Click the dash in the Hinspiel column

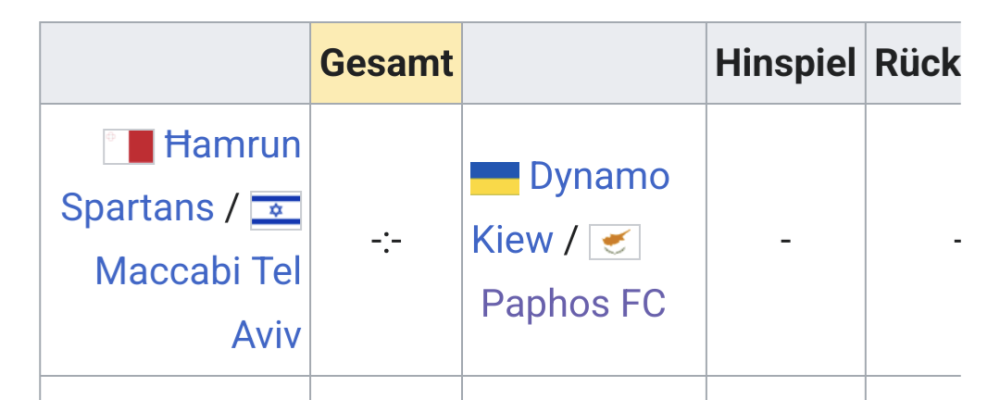click(786, 241)
